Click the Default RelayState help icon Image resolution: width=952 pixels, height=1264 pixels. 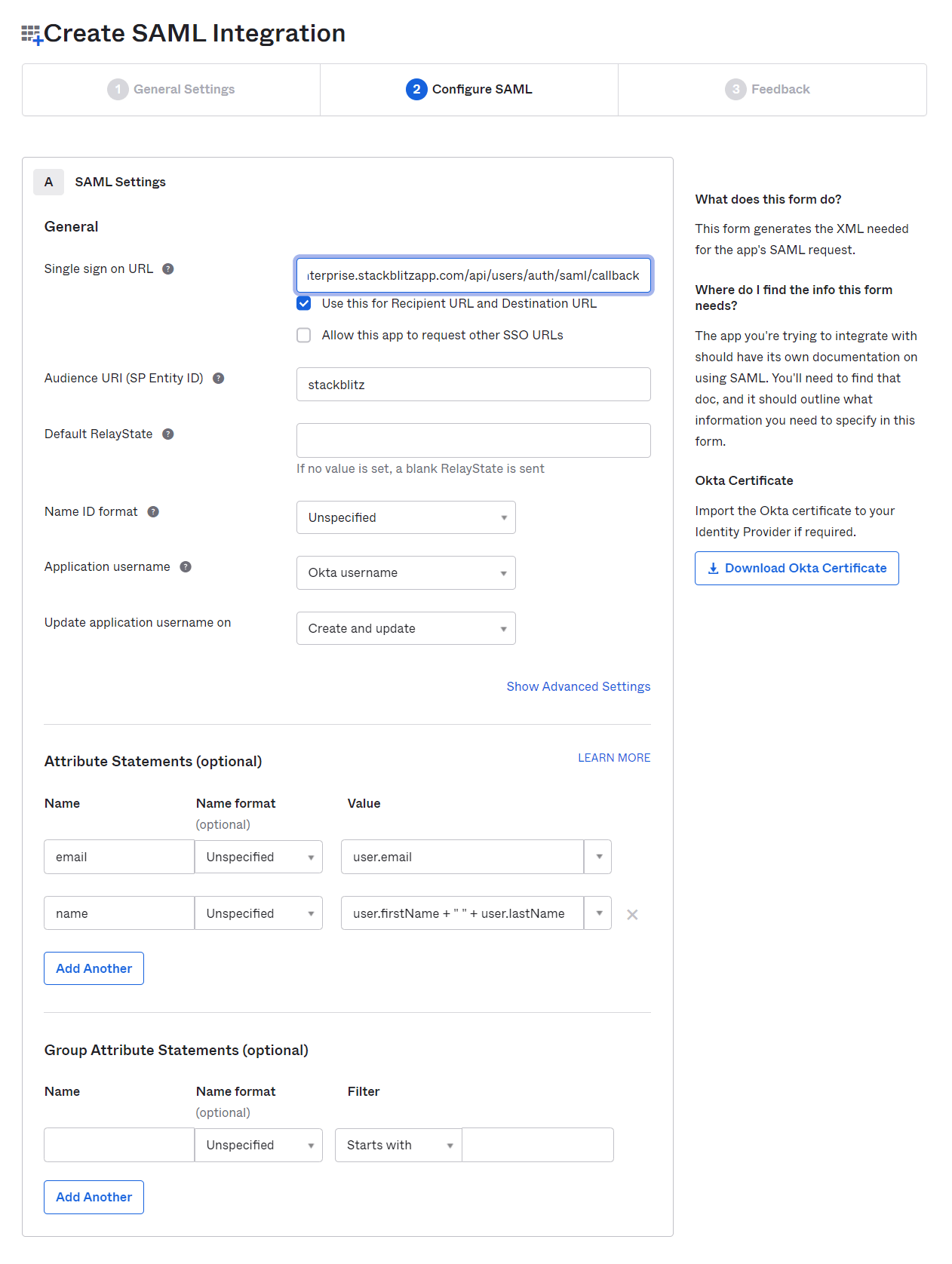pyautogui.click(x=168, y=434)
